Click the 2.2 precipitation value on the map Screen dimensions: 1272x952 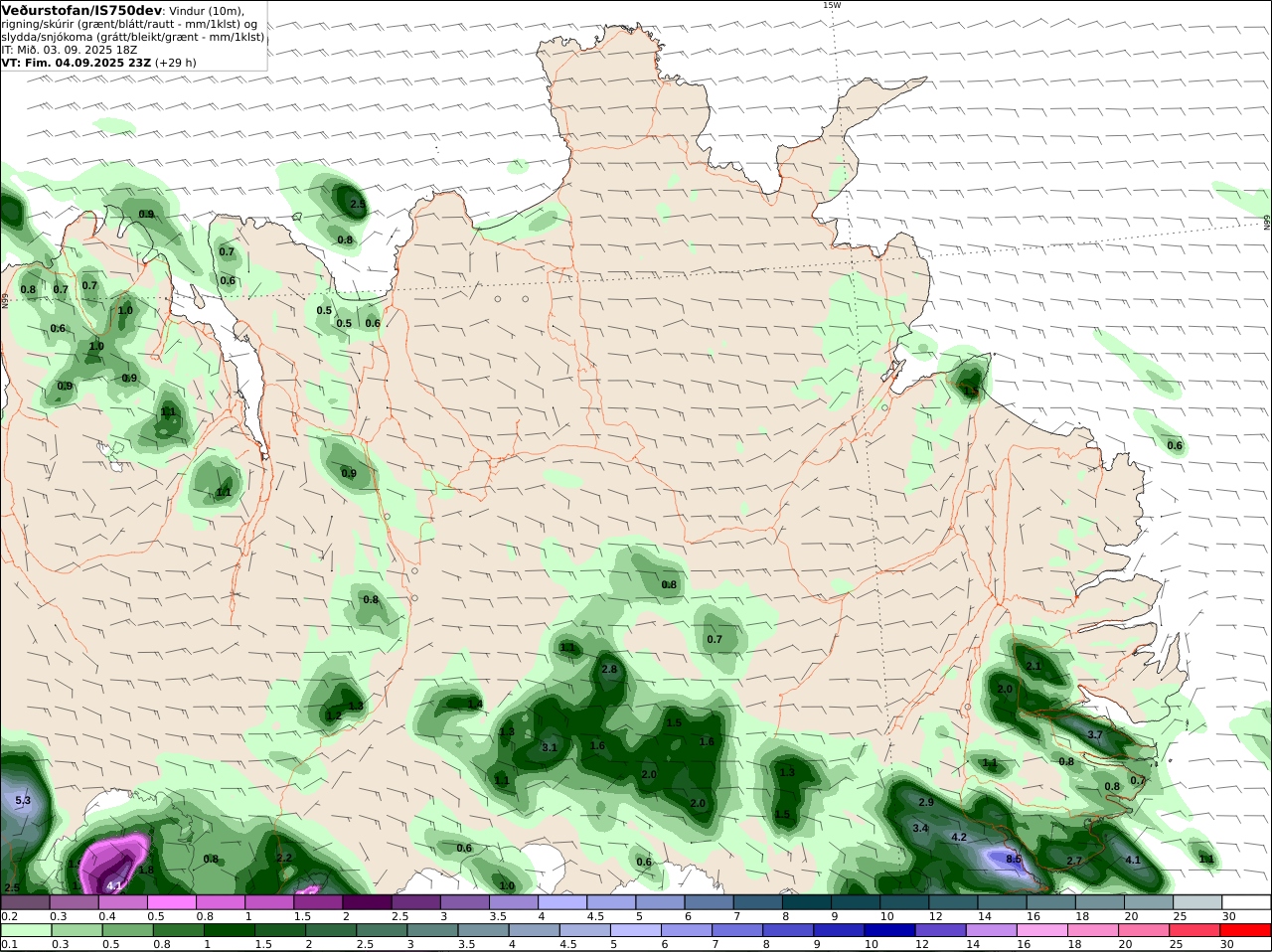[284, 858]
